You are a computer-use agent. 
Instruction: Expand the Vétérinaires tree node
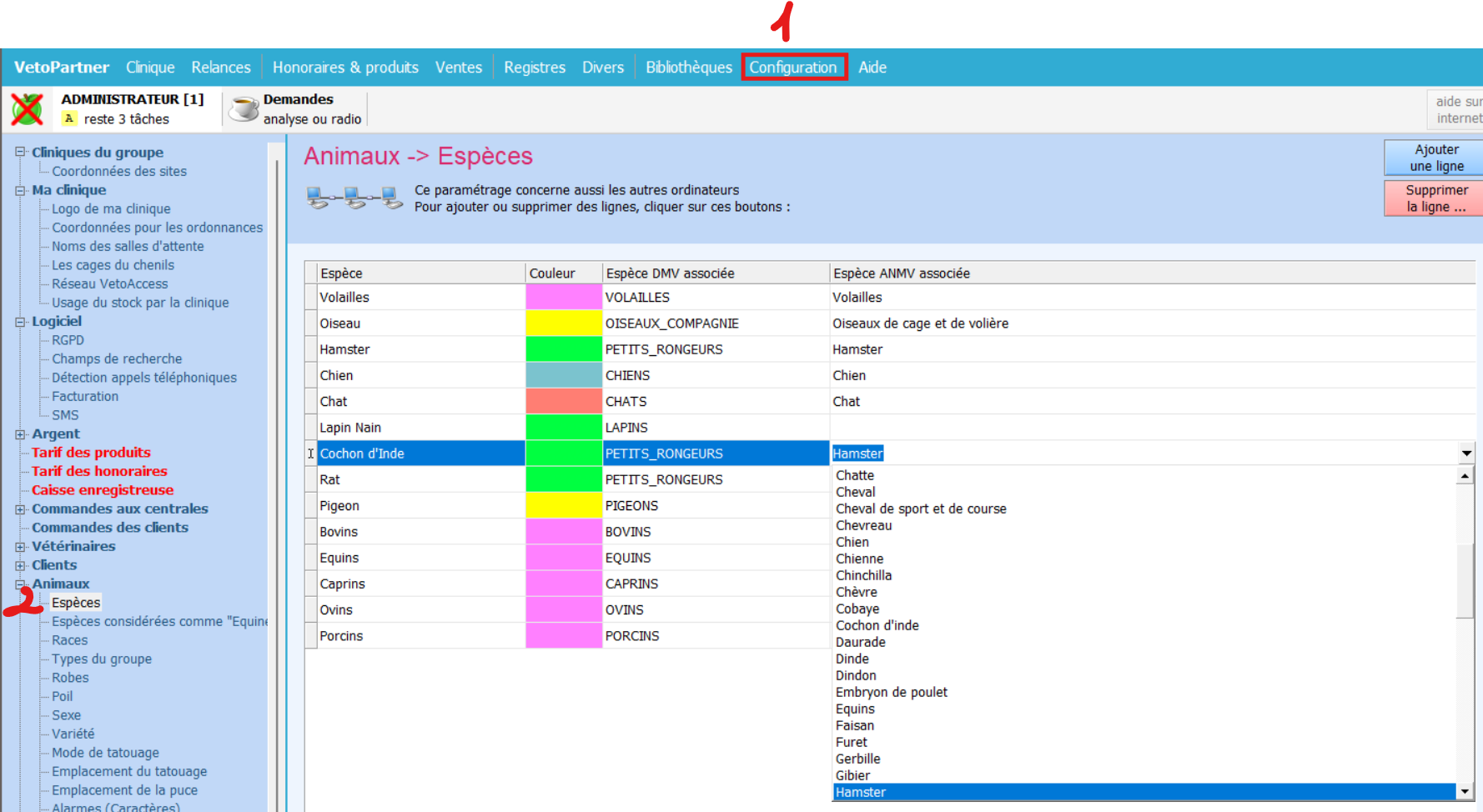(x=20, y=547)
